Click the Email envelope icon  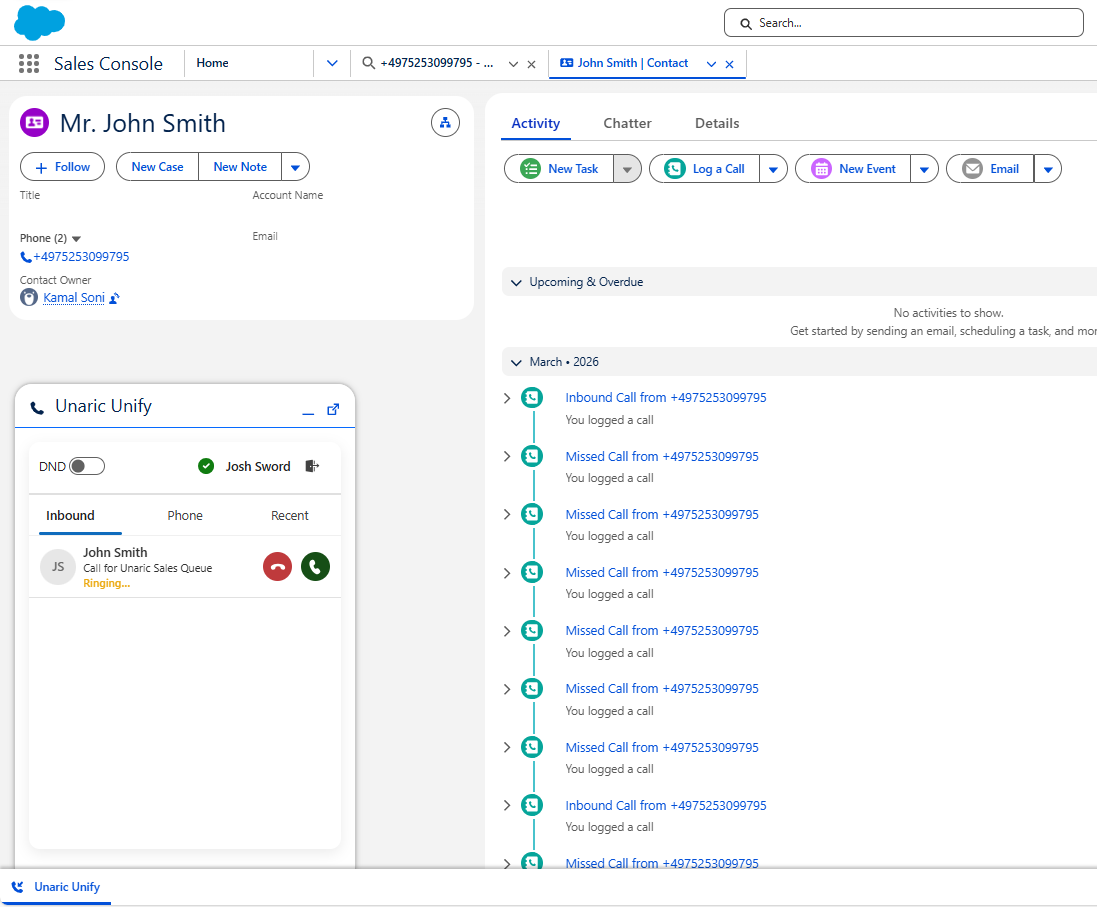click(972, 169)
